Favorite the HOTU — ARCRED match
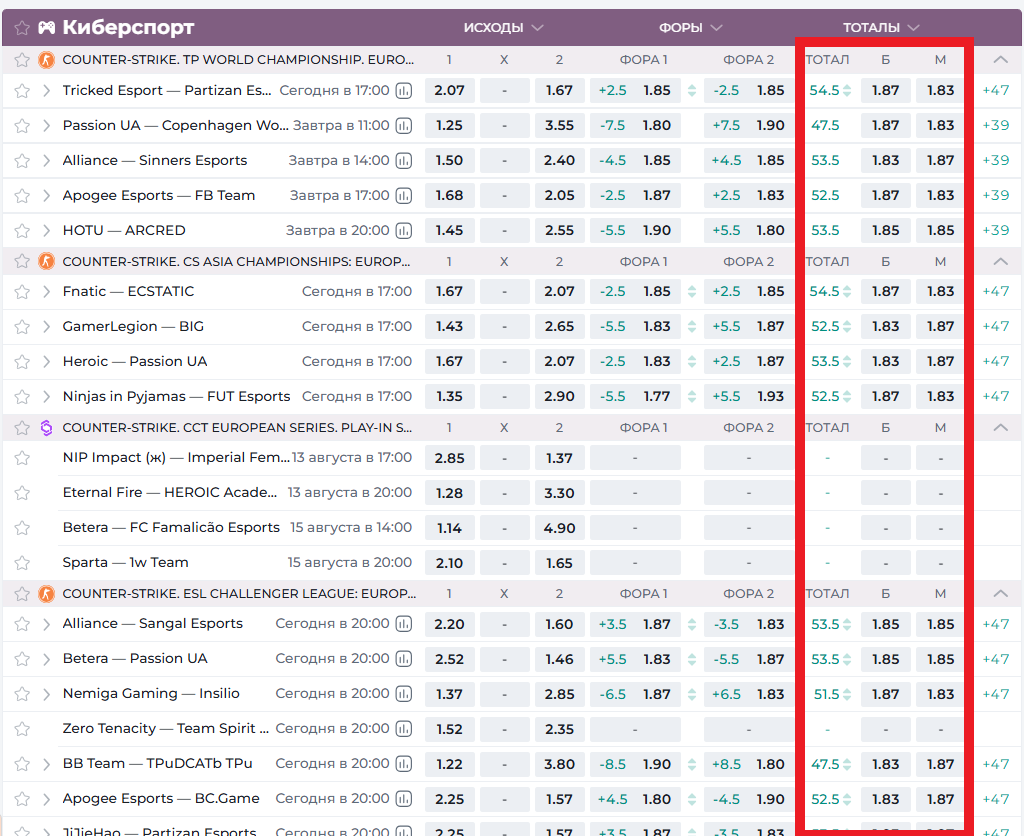This screenshot has width=1024, height=836. click(x=22, y=231)
